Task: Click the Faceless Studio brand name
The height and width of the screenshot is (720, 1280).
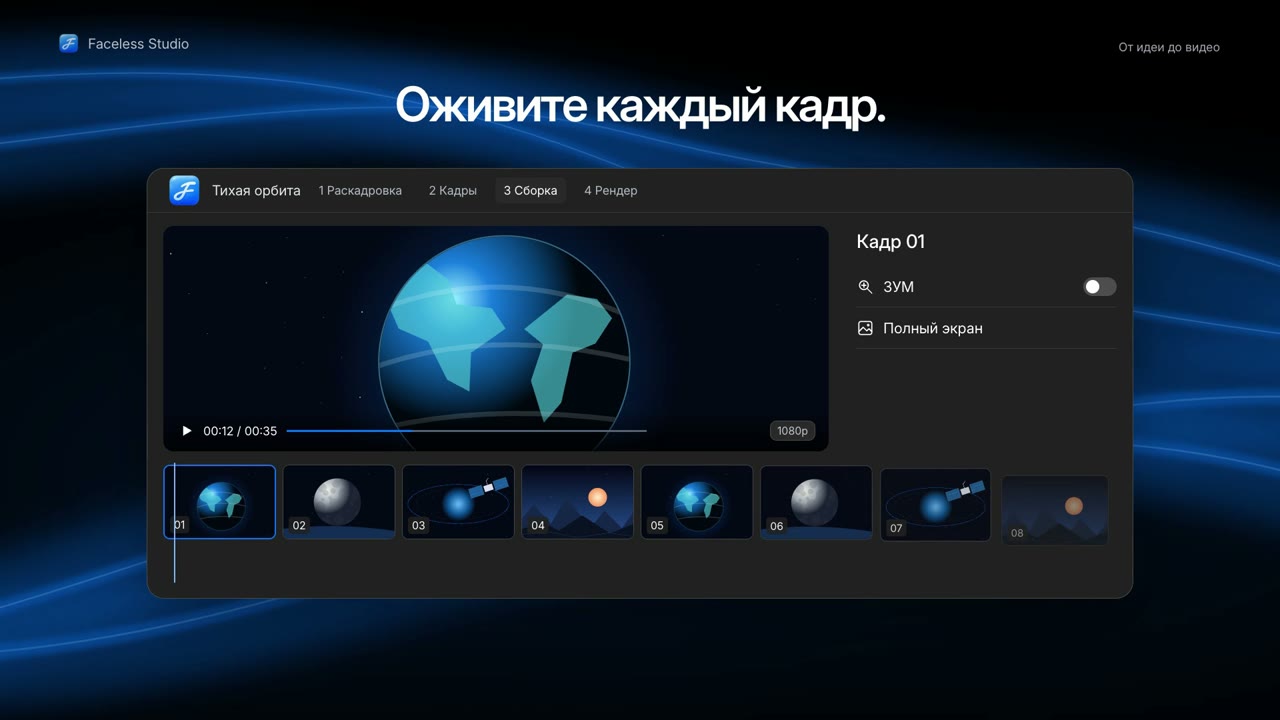Action: pyautogui.click(x=138, y=44)
